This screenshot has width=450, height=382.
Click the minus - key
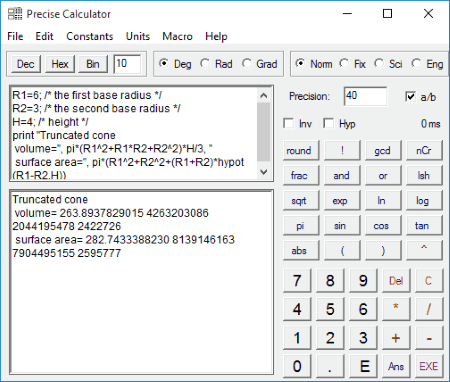429,338
